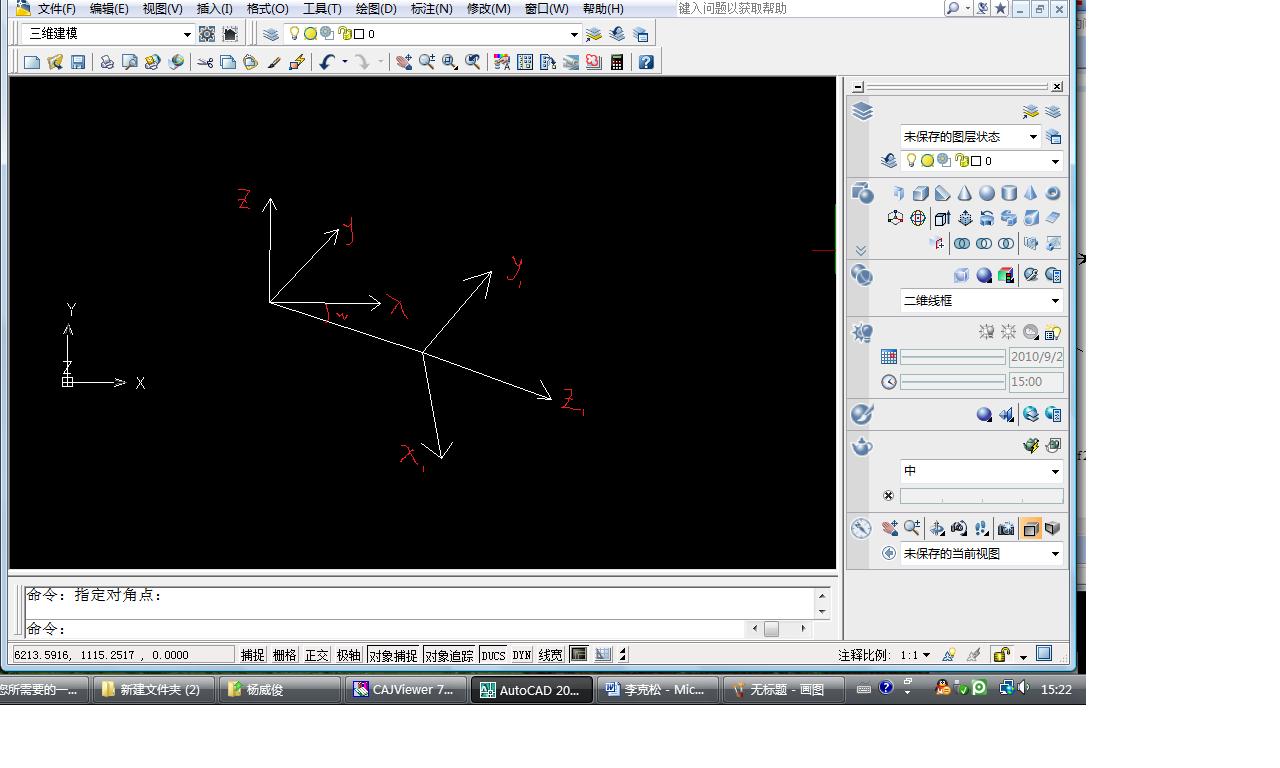Click the Workspace Settings gear icon

tap(207, 34)
